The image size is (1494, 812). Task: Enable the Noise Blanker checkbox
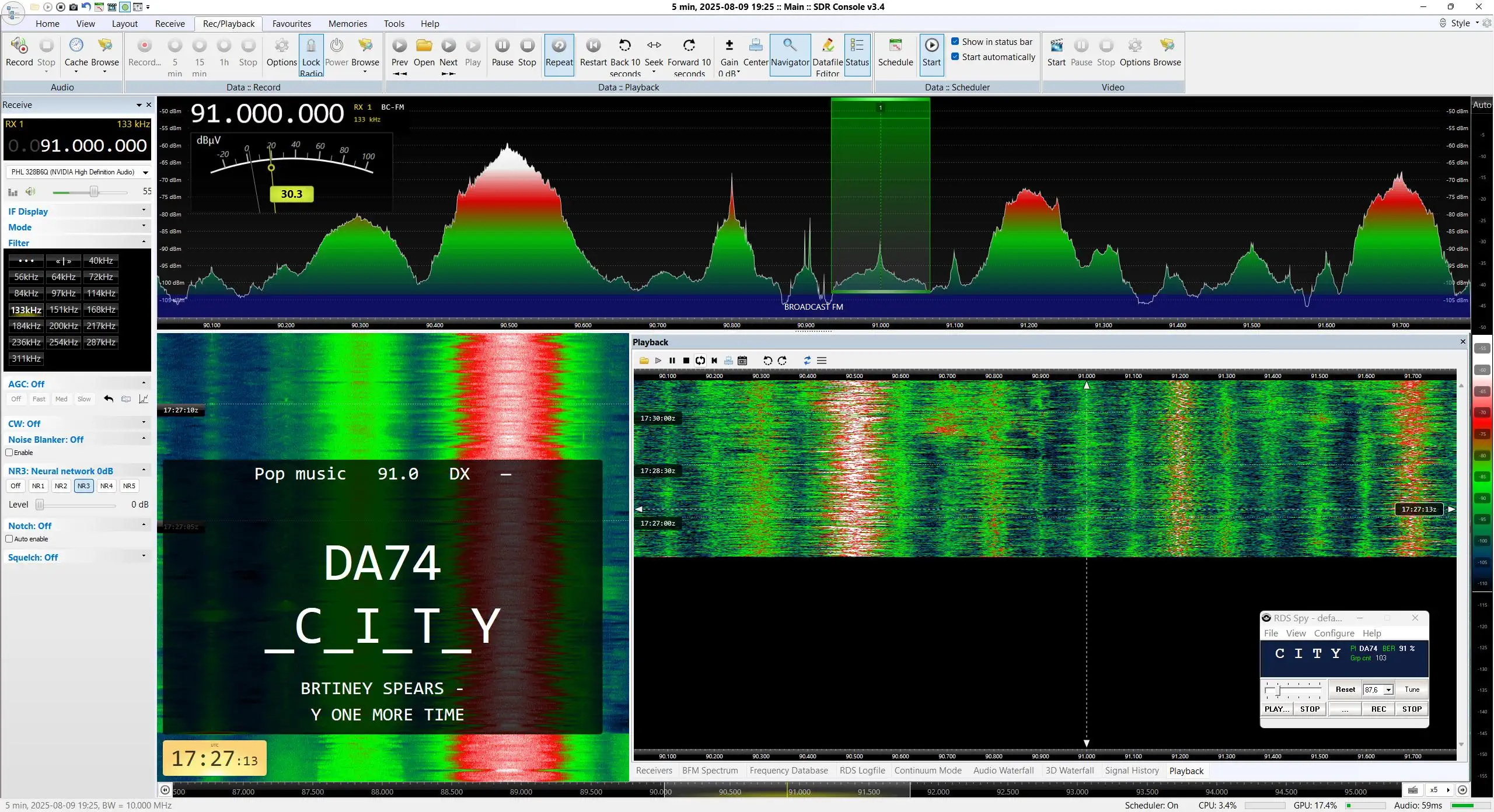9,453
